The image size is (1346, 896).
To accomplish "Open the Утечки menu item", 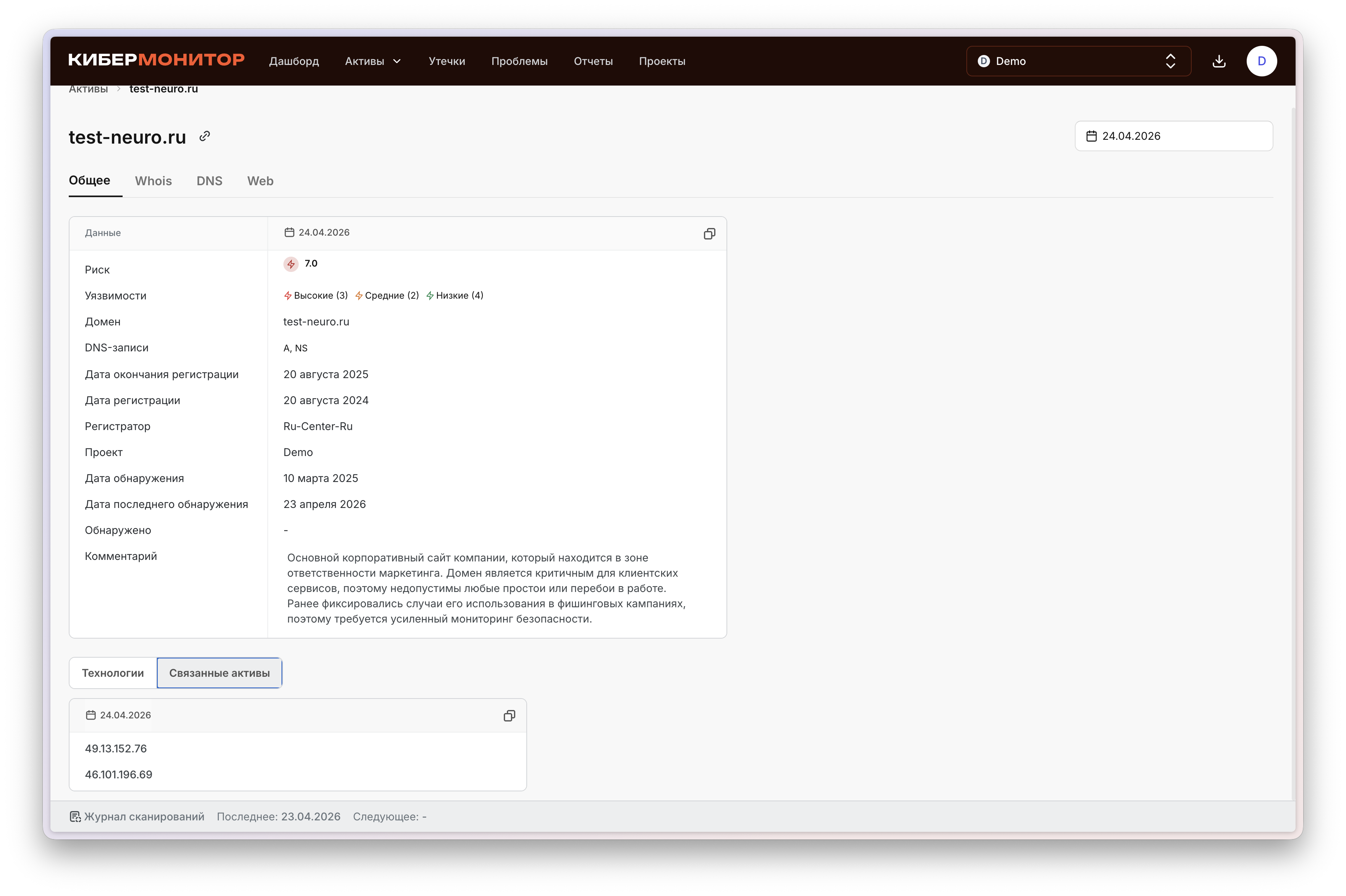I will click(x=446, y=61).
